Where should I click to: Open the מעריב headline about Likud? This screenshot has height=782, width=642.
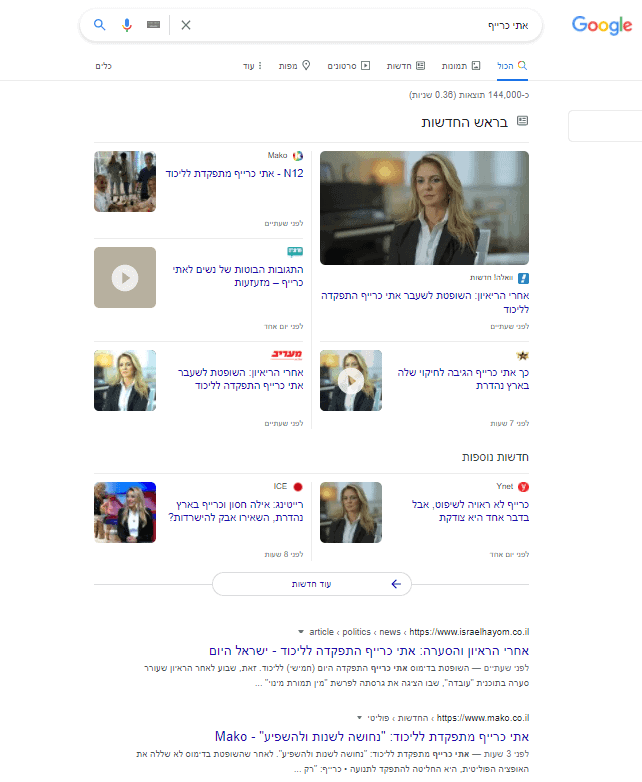240,379
